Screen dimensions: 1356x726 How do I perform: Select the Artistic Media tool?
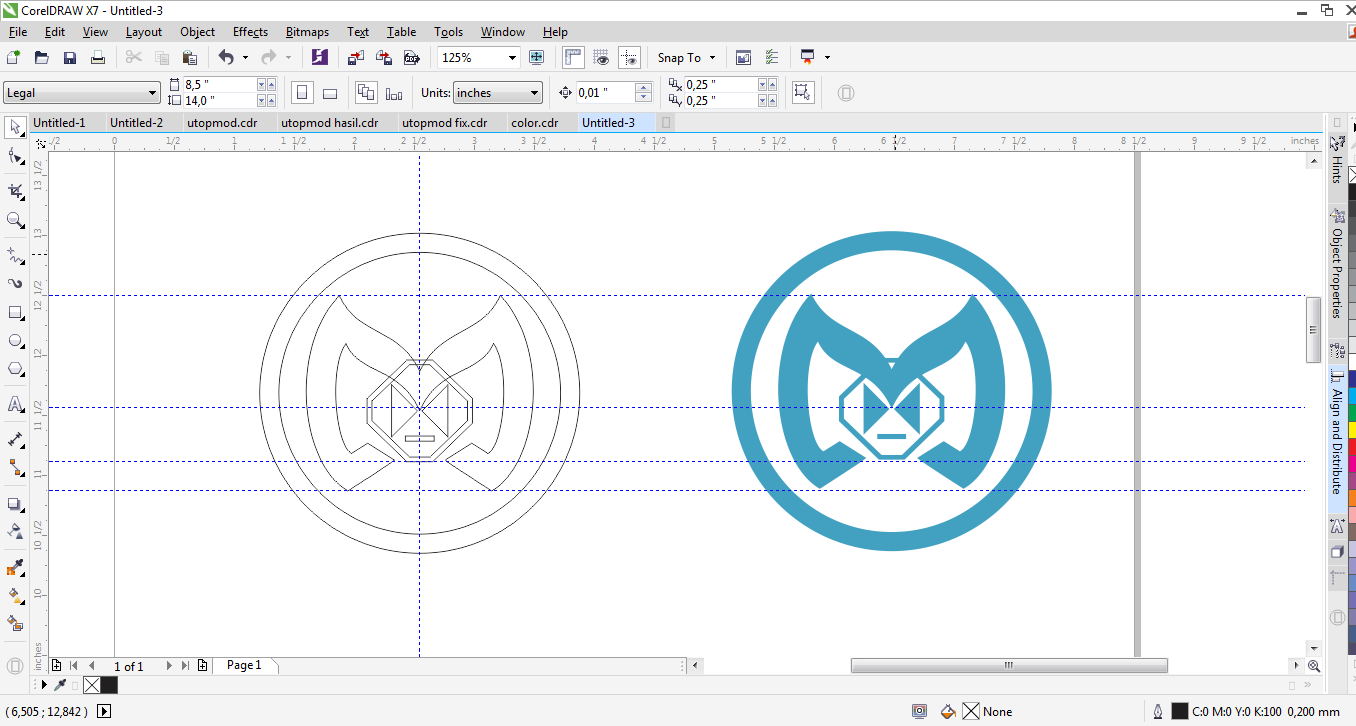pos(15,284)
